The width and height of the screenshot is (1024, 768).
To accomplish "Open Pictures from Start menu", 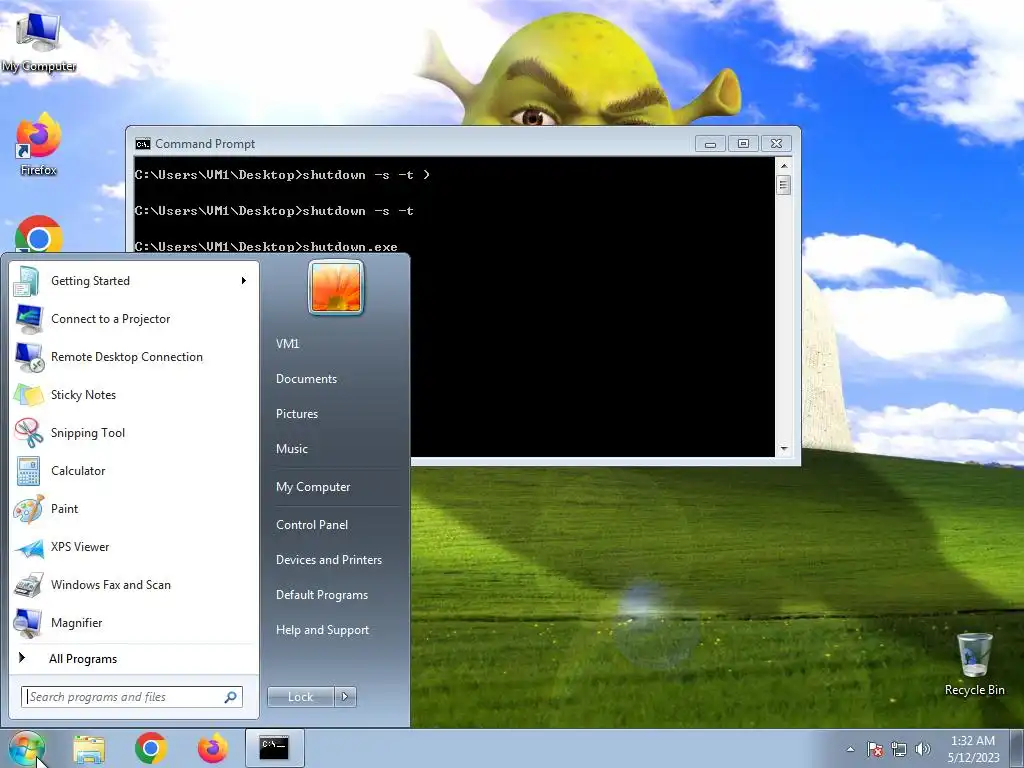I will point(297,414).
